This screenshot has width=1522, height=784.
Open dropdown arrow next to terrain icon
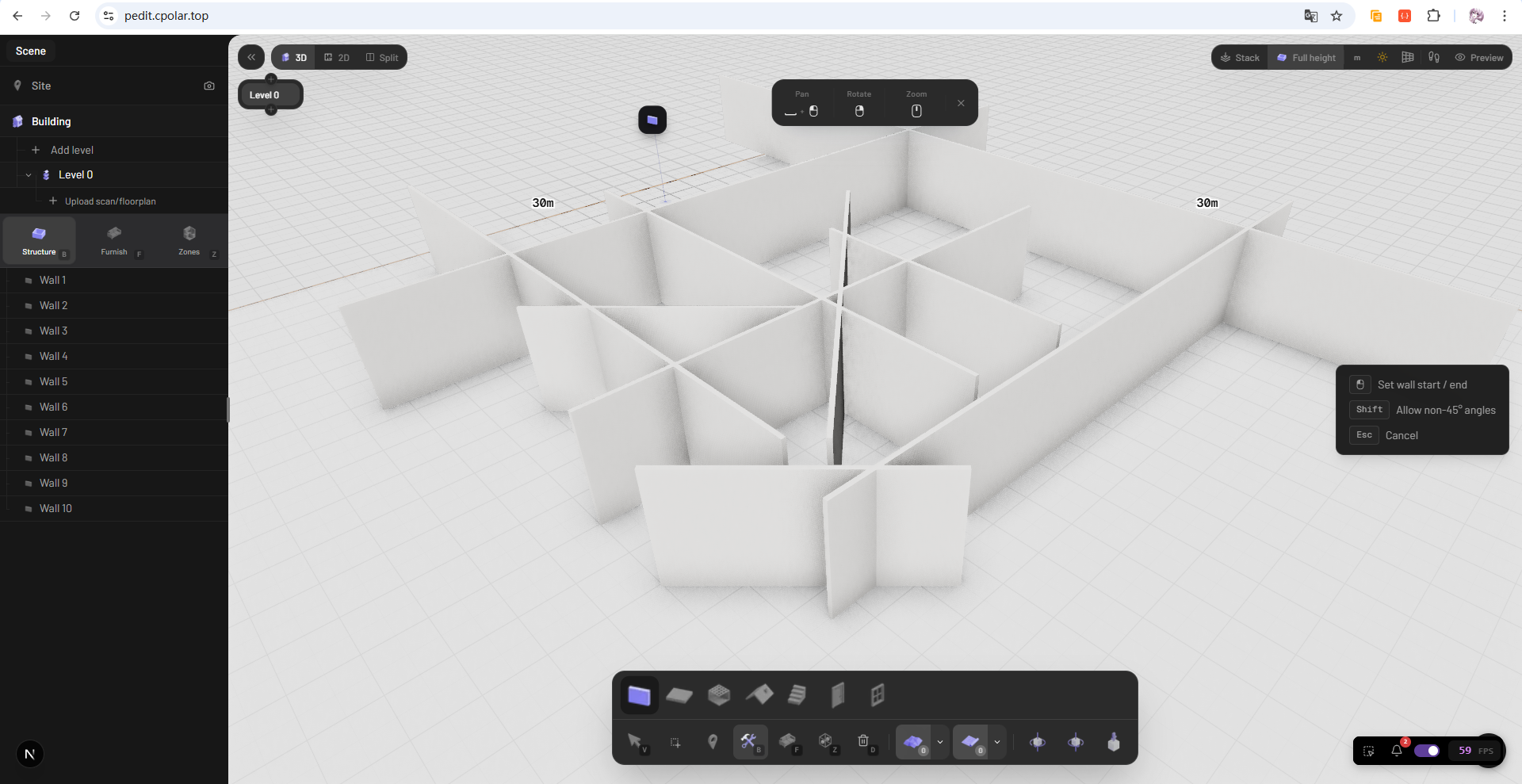pos(940,743)
